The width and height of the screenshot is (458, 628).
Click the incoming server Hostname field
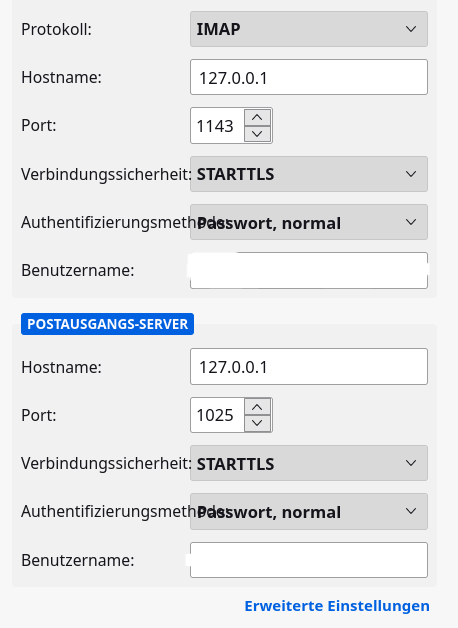coord(309,77)
